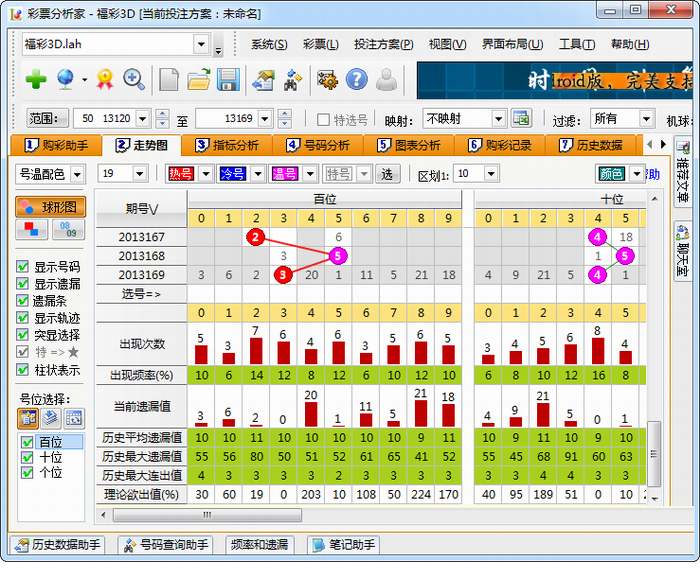Screen dimensions: 700x568
Task: Open the 19 value dropdown
Action: click(x=140, y=174)
